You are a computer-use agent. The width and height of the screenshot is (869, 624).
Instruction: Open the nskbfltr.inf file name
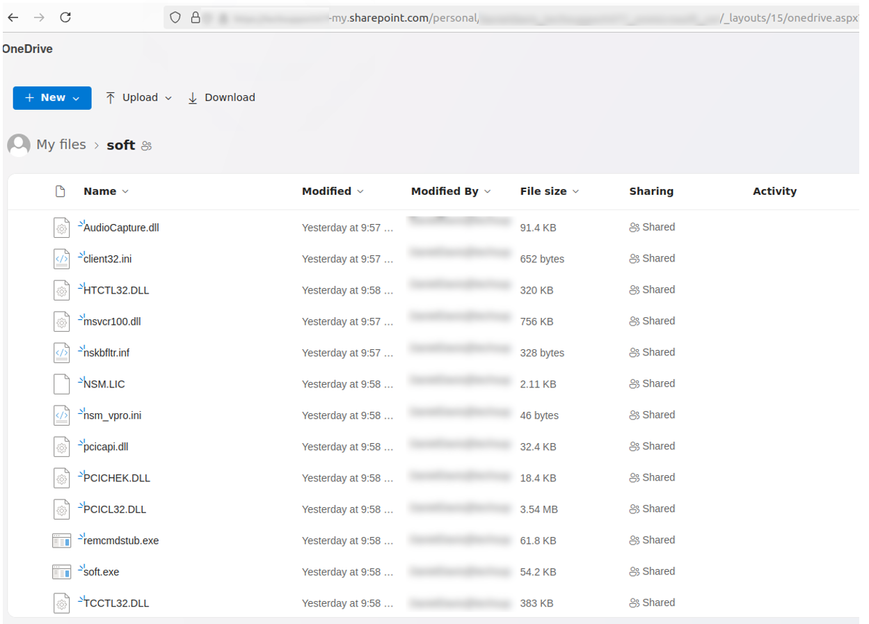[x=106, y=353]
